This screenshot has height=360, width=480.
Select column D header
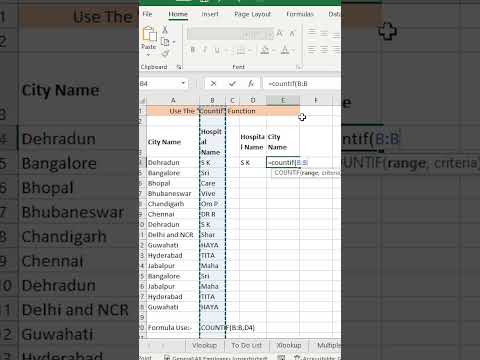click(x=253, y=100)
